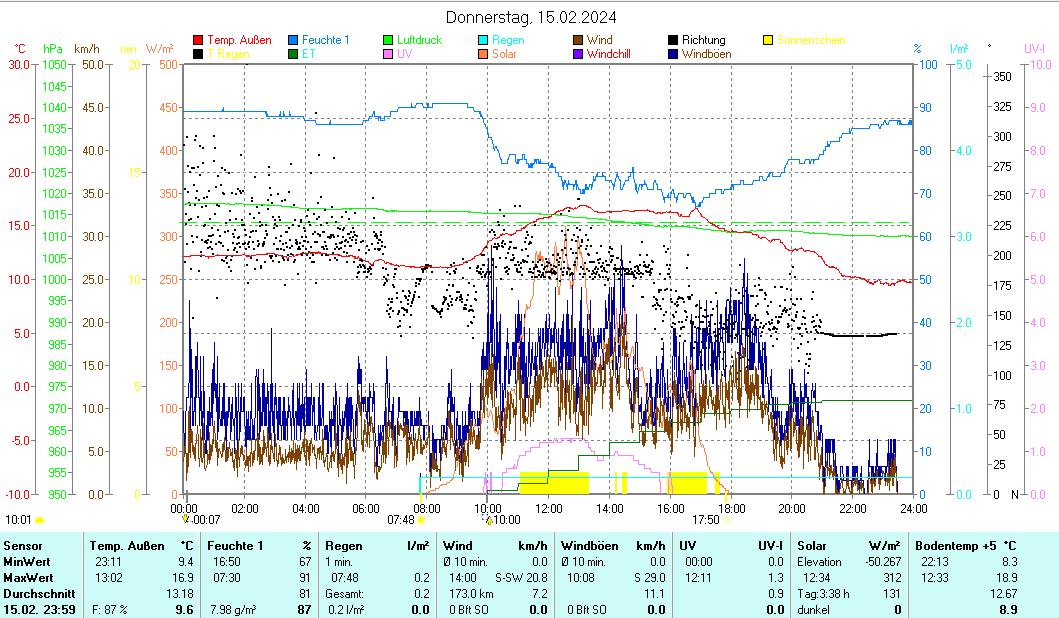
Task: Click the green Luftdruck legend square
Action: tap(389, 41)
